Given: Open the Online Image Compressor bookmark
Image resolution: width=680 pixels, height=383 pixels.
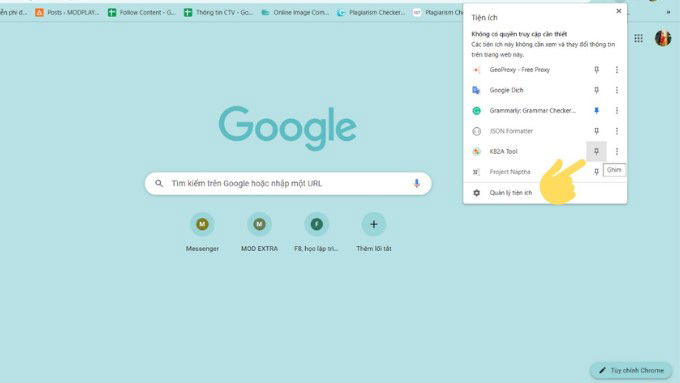Looking at the screenshot, I should point(295,13).
